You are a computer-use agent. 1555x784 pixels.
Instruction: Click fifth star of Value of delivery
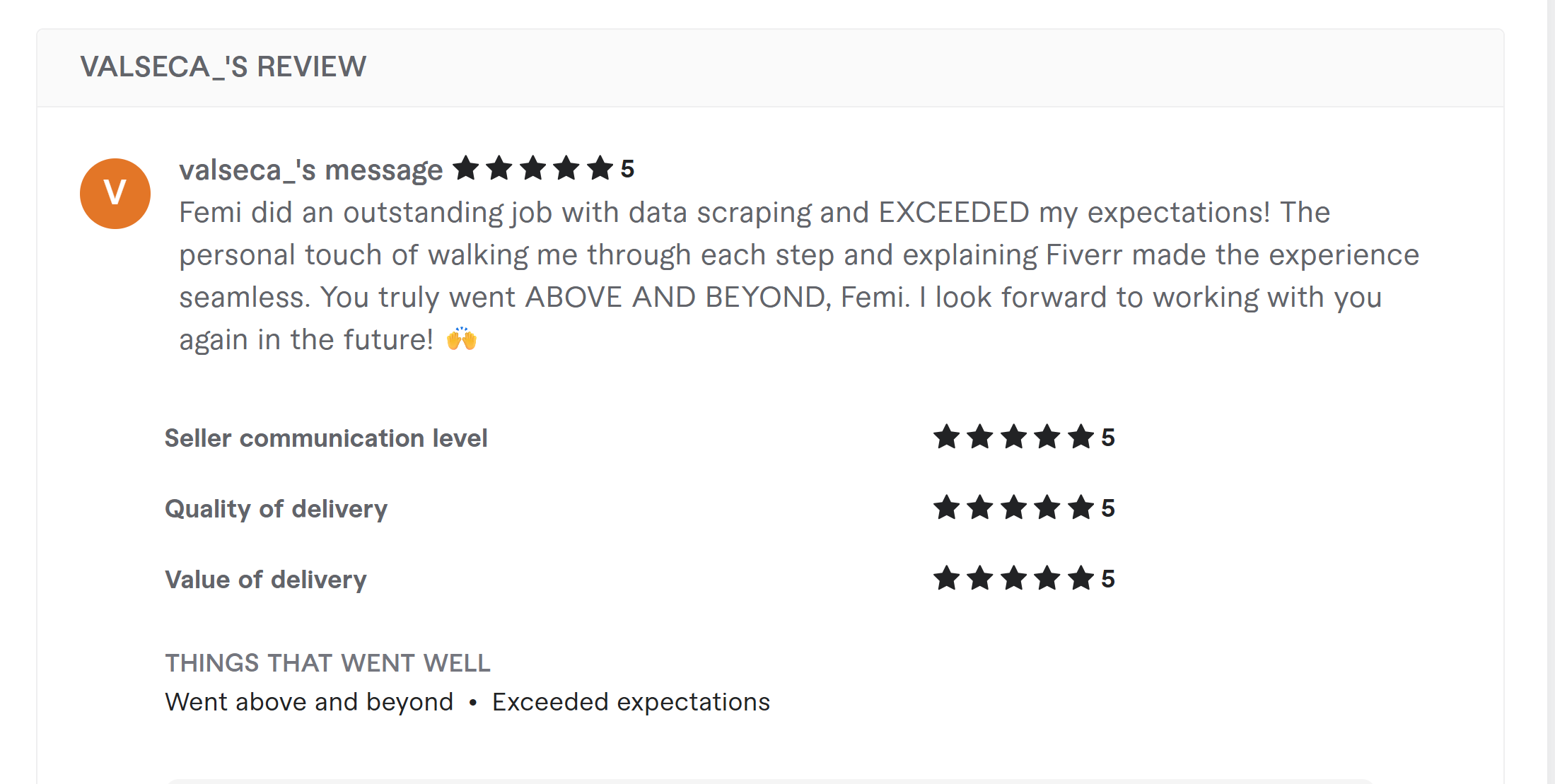point(1081,578)
